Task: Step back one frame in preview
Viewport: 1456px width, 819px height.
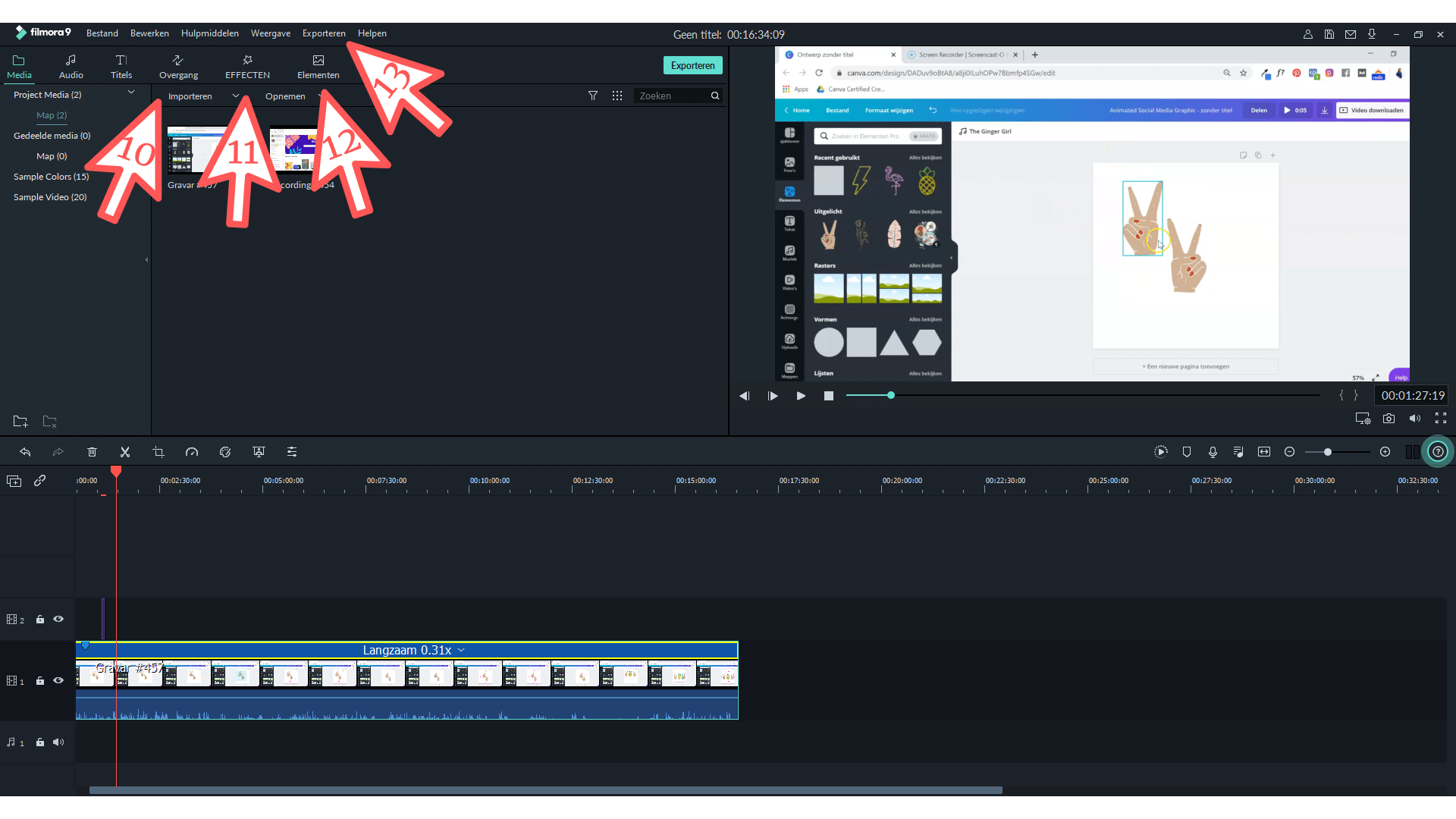Action: pyautogui.click(x=744, y=396)
